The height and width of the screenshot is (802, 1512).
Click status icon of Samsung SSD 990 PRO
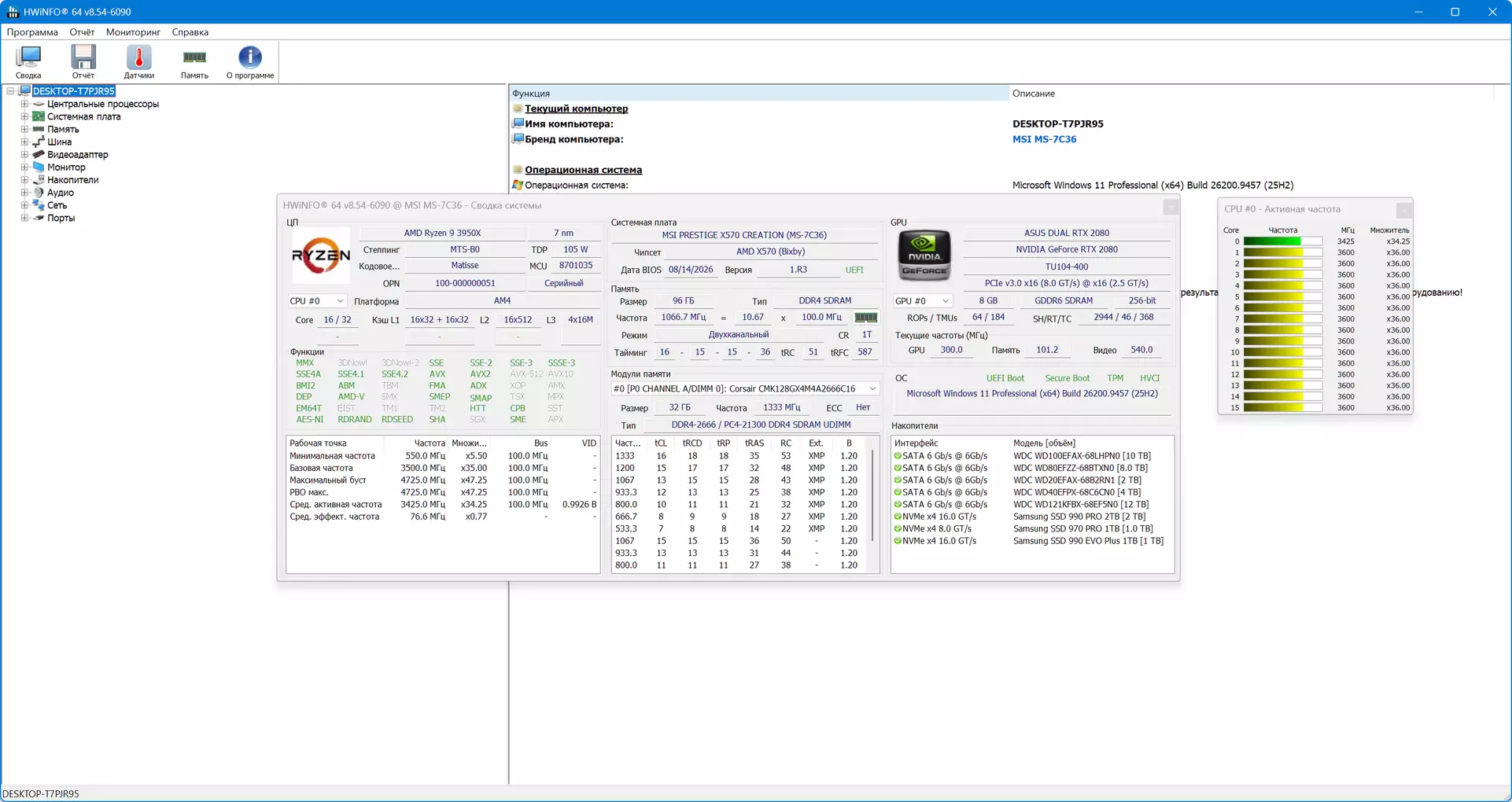[x=898, y=517]
